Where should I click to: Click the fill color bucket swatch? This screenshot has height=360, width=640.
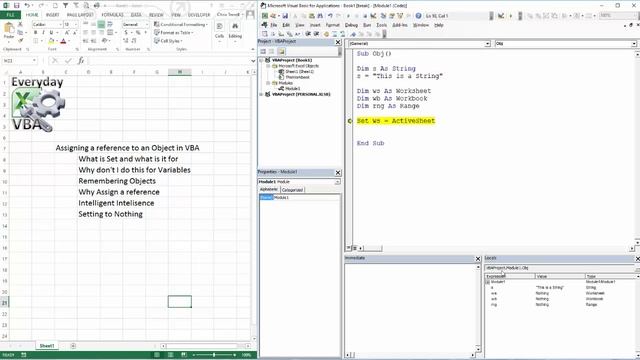click(51, 41)
